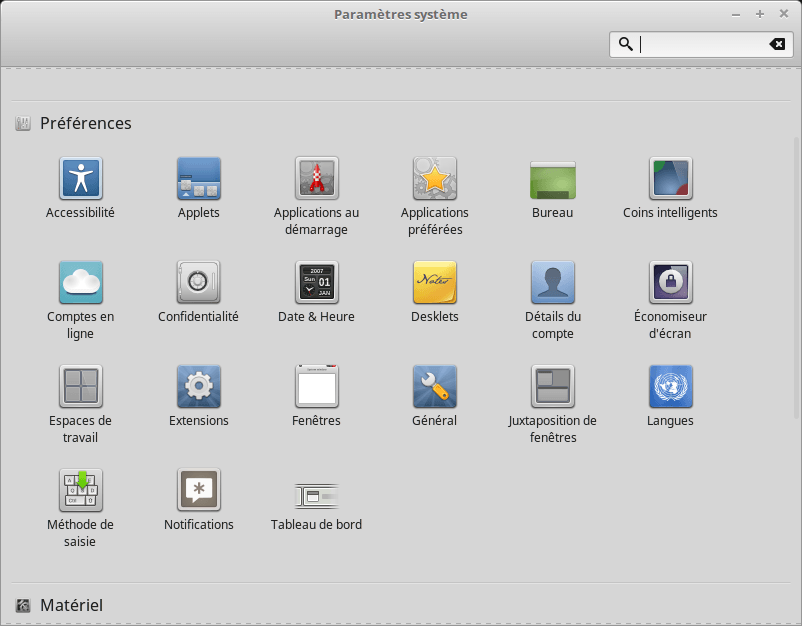The image size is (802, 626).
Task: Open Détails du compte
Action: [552, 283]
